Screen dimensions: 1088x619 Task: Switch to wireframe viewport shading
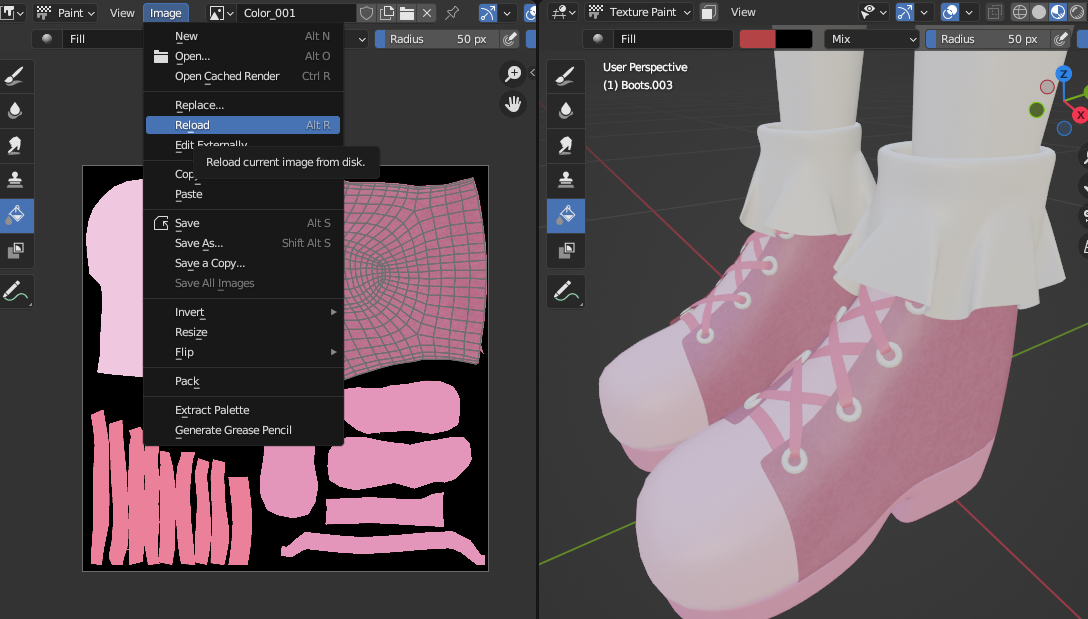(x=1019, y=12)
